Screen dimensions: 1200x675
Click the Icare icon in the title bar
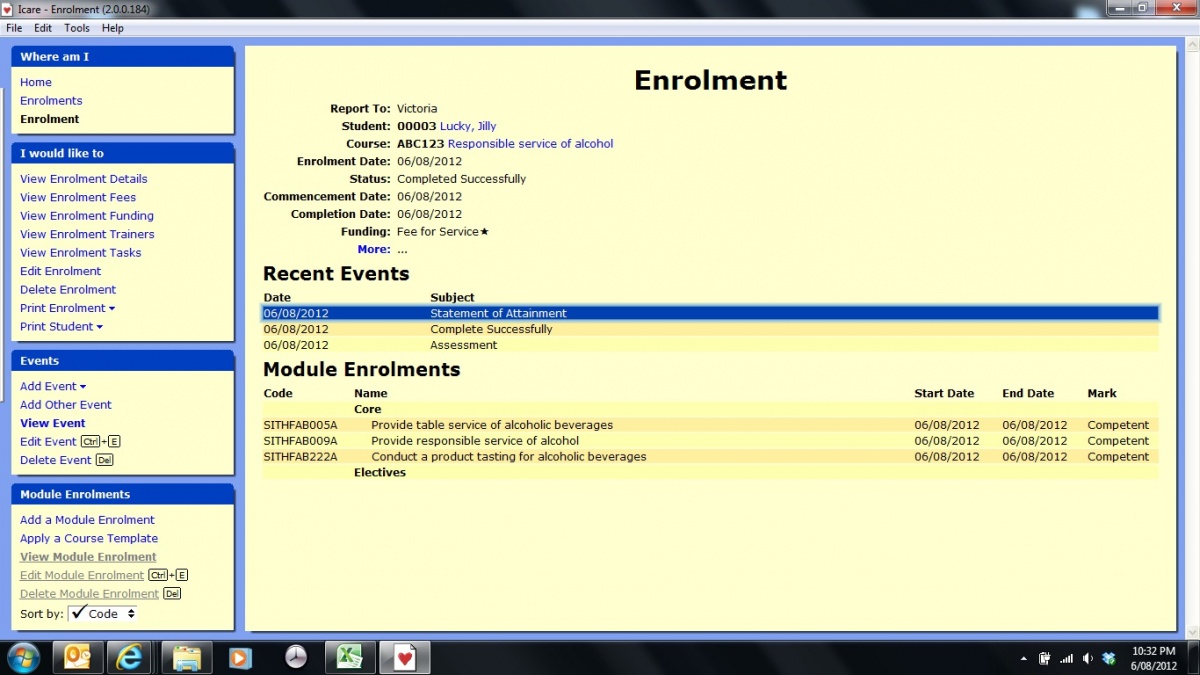coord(8,8)
